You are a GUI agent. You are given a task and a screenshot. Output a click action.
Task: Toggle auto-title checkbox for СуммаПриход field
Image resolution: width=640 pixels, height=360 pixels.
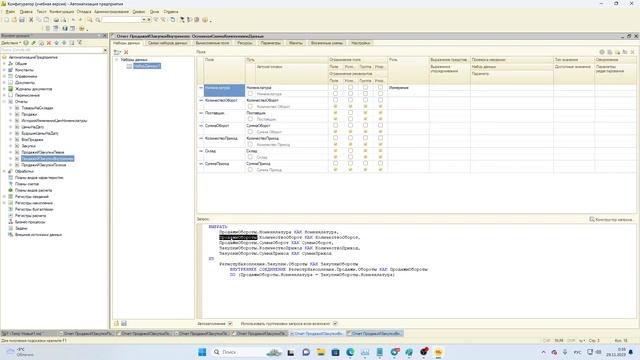[250, 170]
